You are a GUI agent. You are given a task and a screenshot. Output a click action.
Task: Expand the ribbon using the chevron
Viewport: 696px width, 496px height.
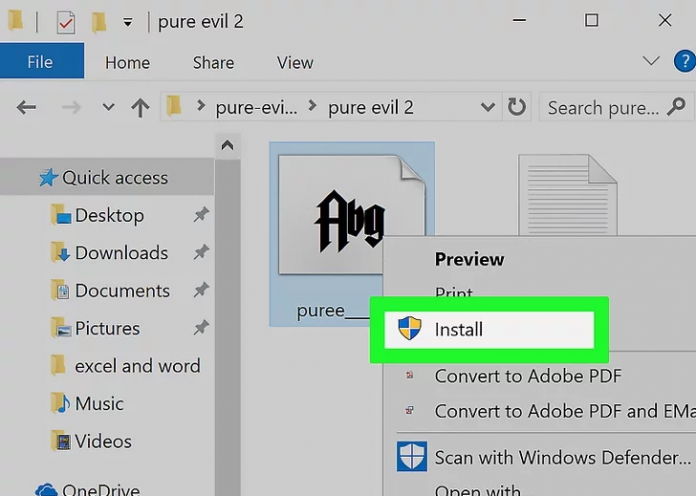[651, 61]
